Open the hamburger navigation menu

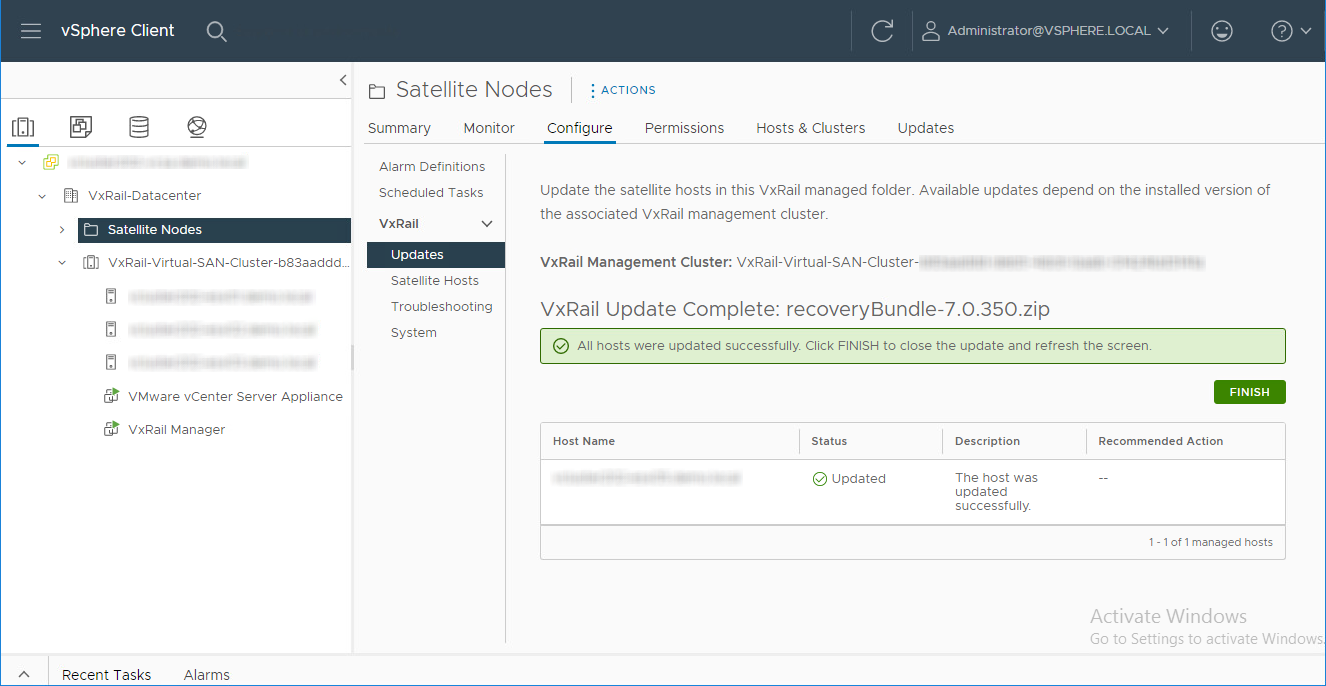pyautogui.click(x=31, y=31)
